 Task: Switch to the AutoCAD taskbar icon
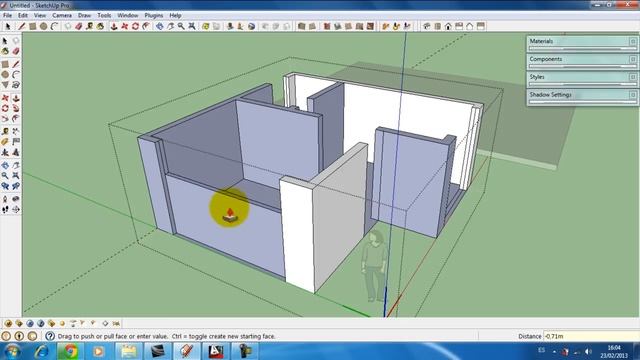pos(216,351)
